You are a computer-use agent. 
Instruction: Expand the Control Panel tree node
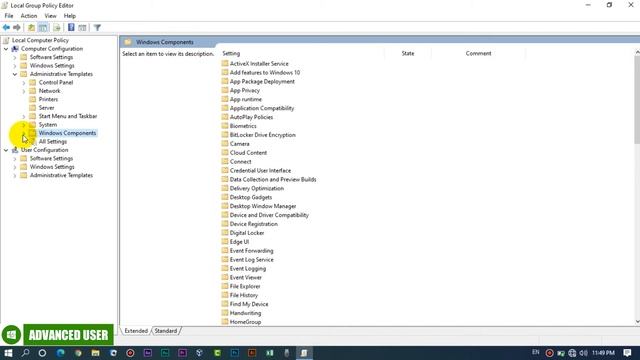click(x=24, y=82)
